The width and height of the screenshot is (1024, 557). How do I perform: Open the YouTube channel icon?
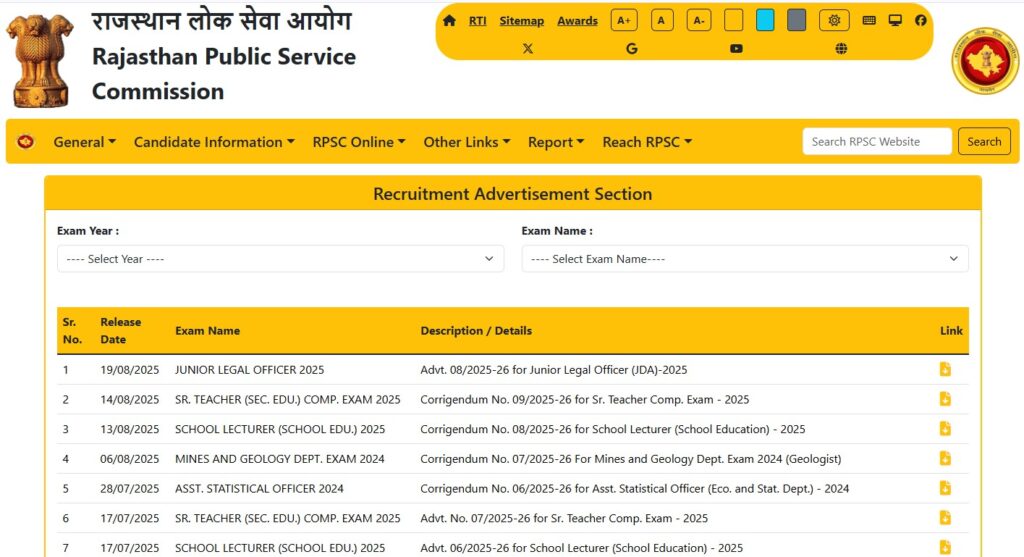point(736,48)
